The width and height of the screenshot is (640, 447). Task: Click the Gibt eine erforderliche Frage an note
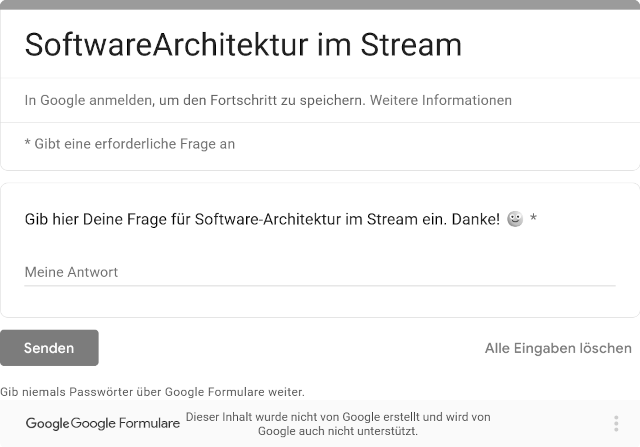point(130,144)
